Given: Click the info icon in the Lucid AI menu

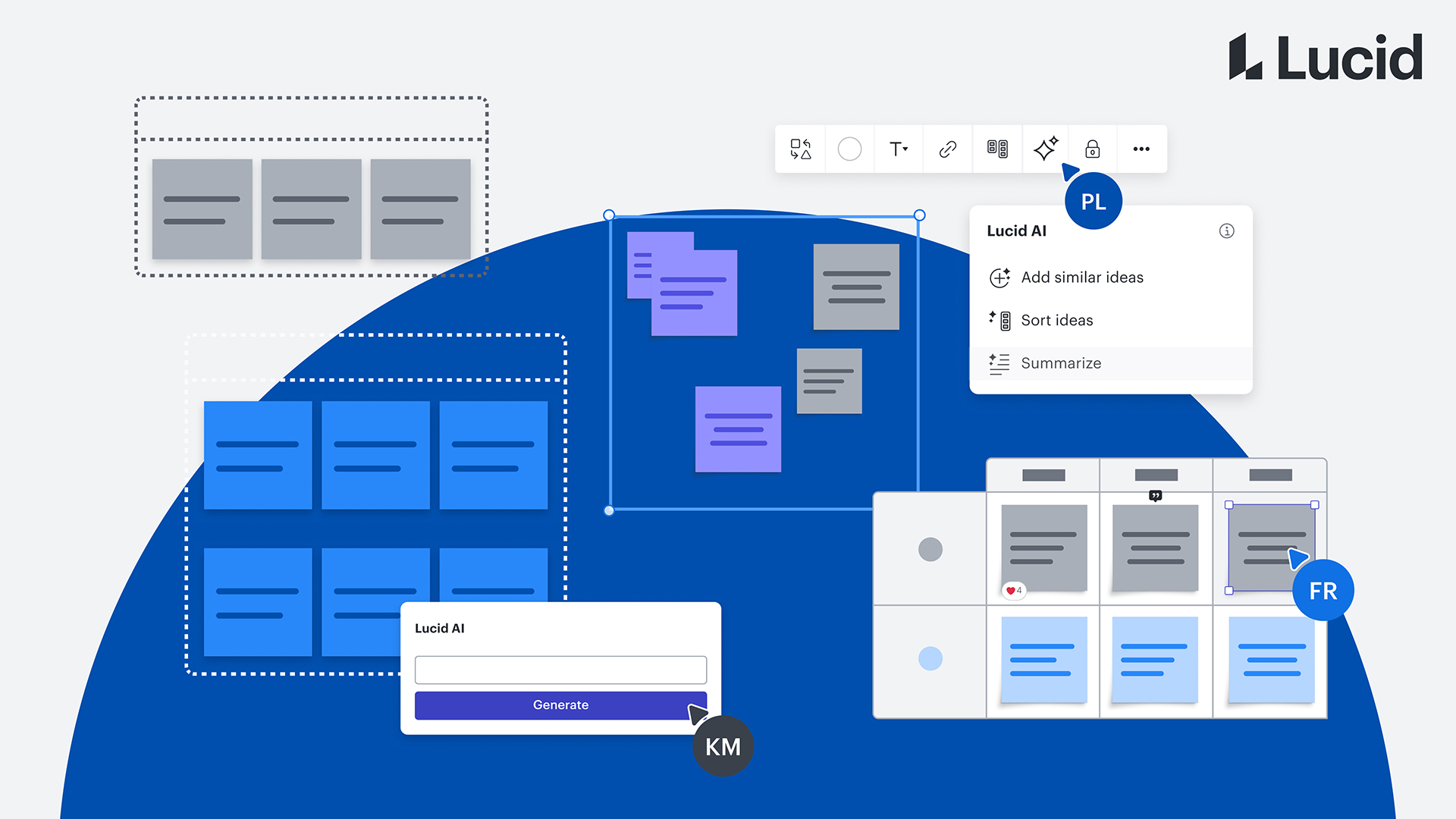Looking at the screenshot, I should pyautogui.click(x=1227, y=231).
